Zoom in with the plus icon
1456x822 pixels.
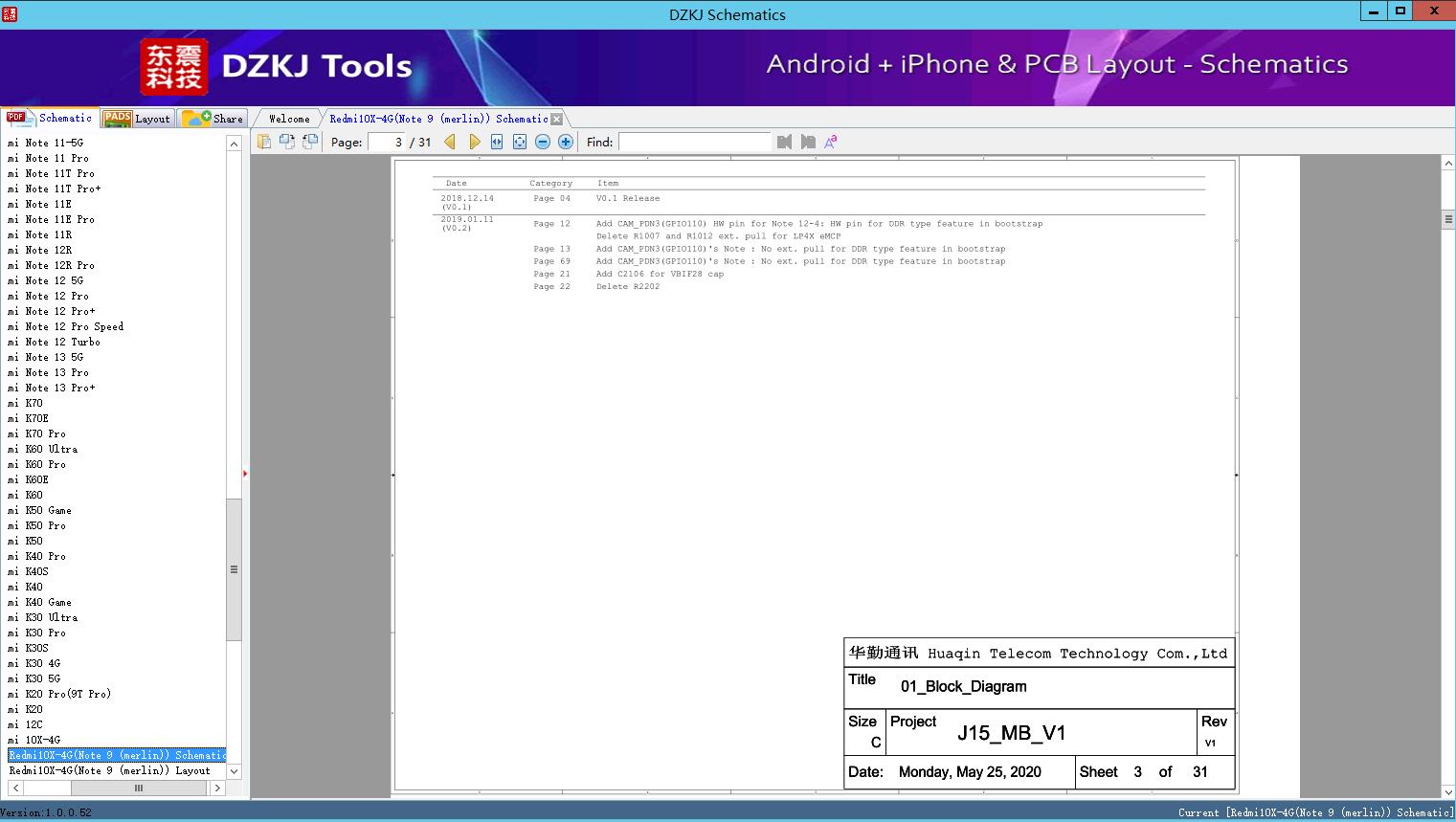[566, 142]
